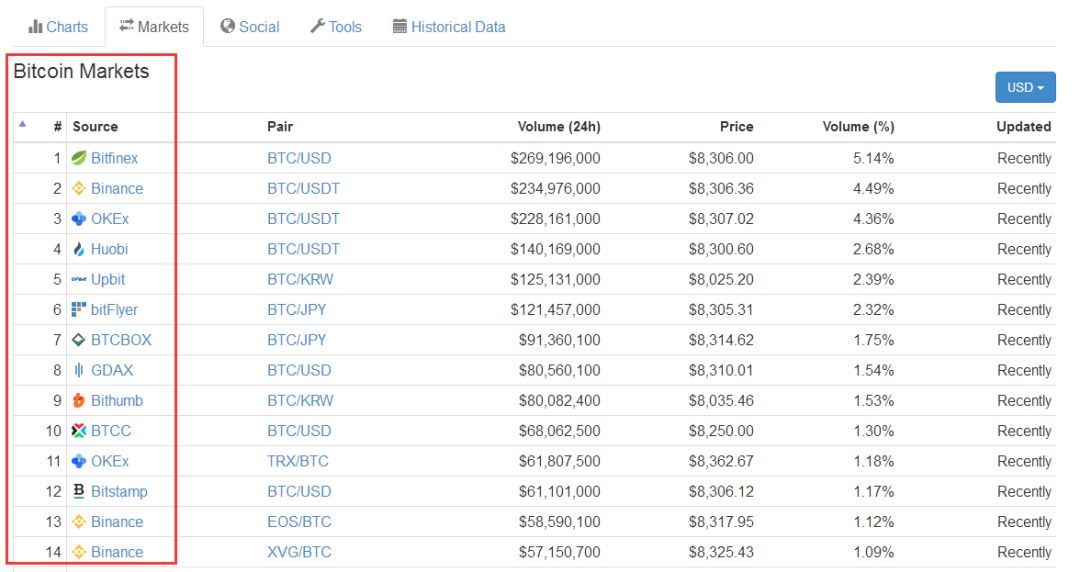Open the Upbit exchange link

[x=107, y=279]
